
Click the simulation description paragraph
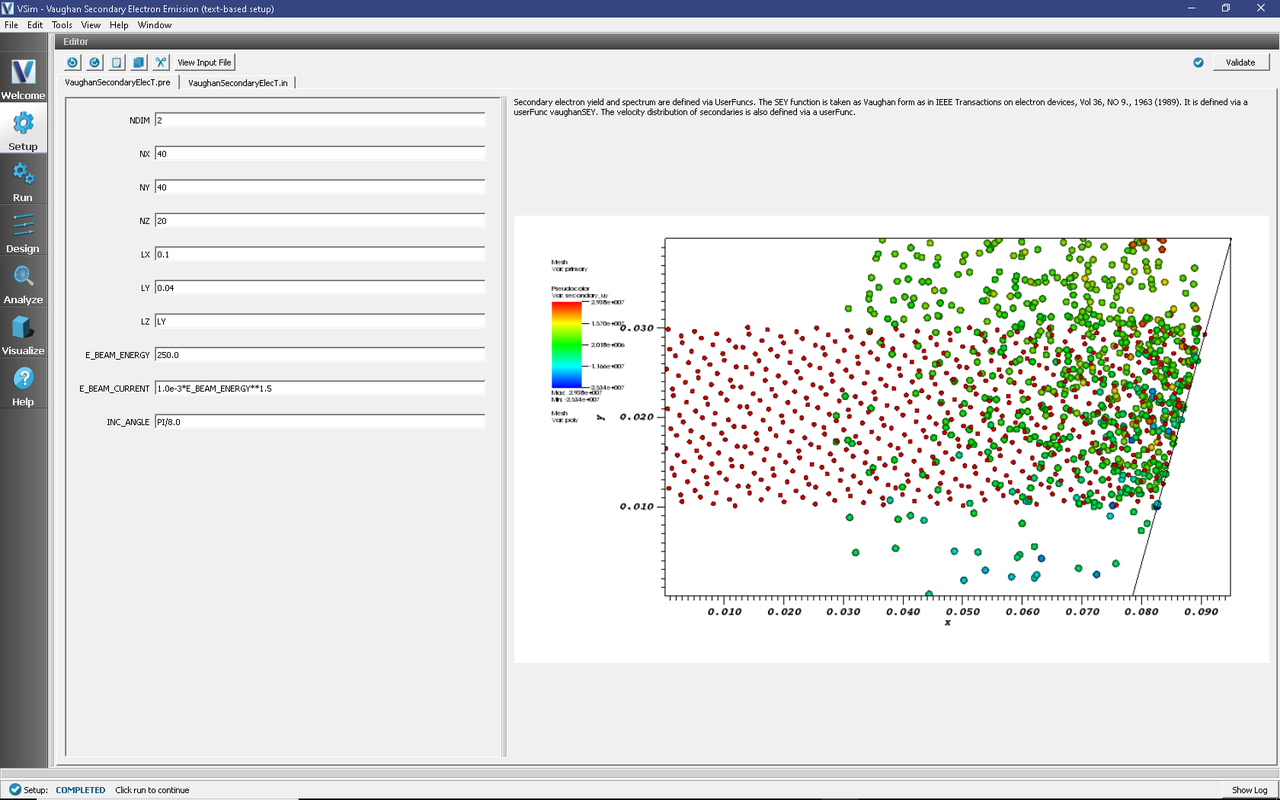[x=880, y=107]
